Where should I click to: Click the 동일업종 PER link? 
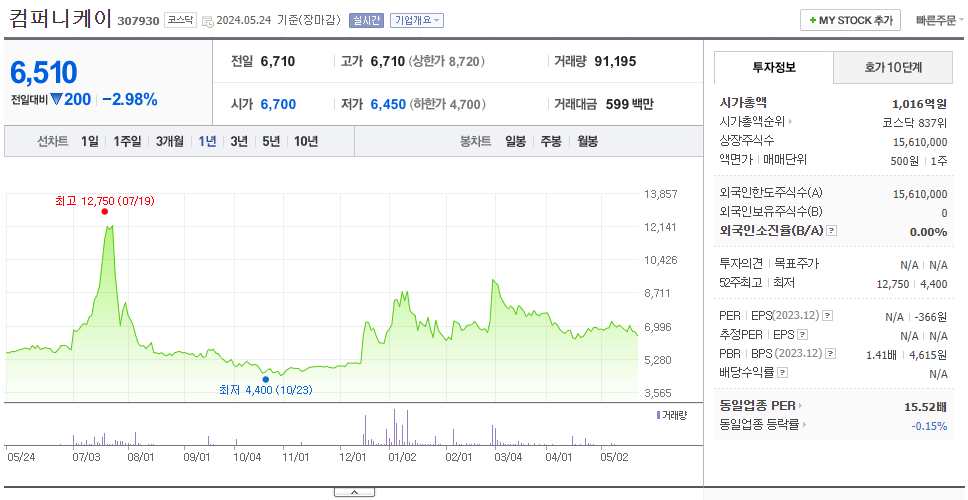click(757, 406)
